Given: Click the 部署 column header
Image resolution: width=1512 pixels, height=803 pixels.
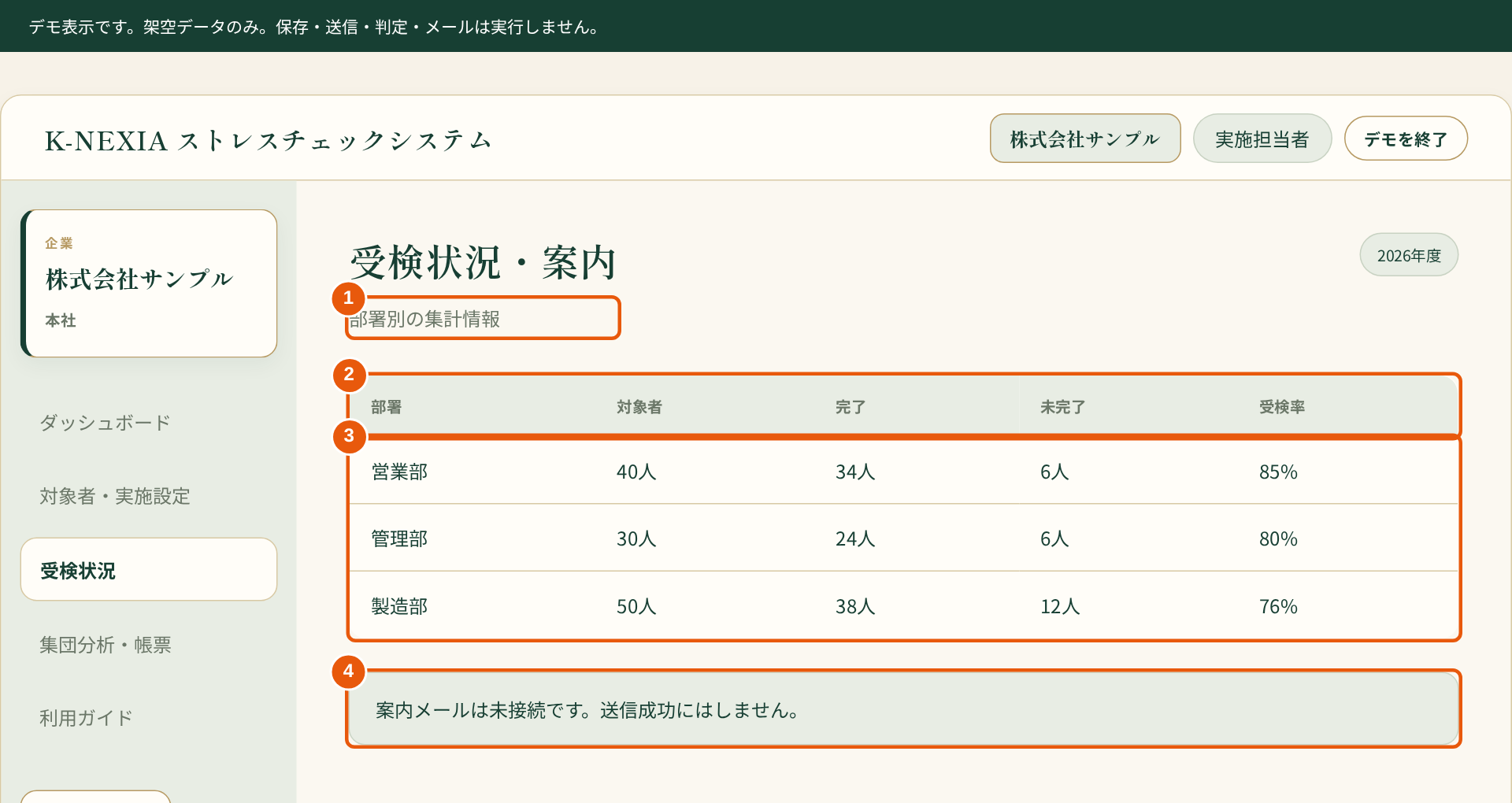Looking at the screenshot, I should pyautogui.click(x=386, y=407).
